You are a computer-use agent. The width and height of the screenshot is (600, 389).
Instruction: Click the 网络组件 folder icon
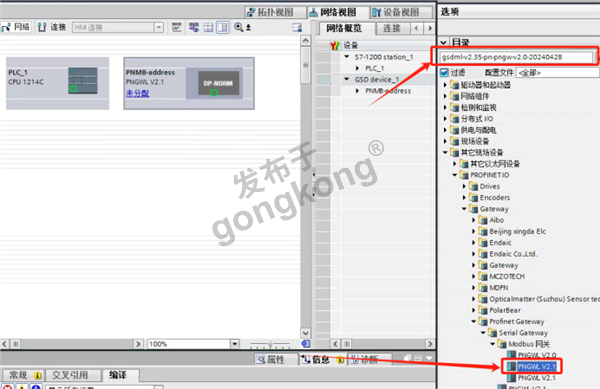(455, 96)
